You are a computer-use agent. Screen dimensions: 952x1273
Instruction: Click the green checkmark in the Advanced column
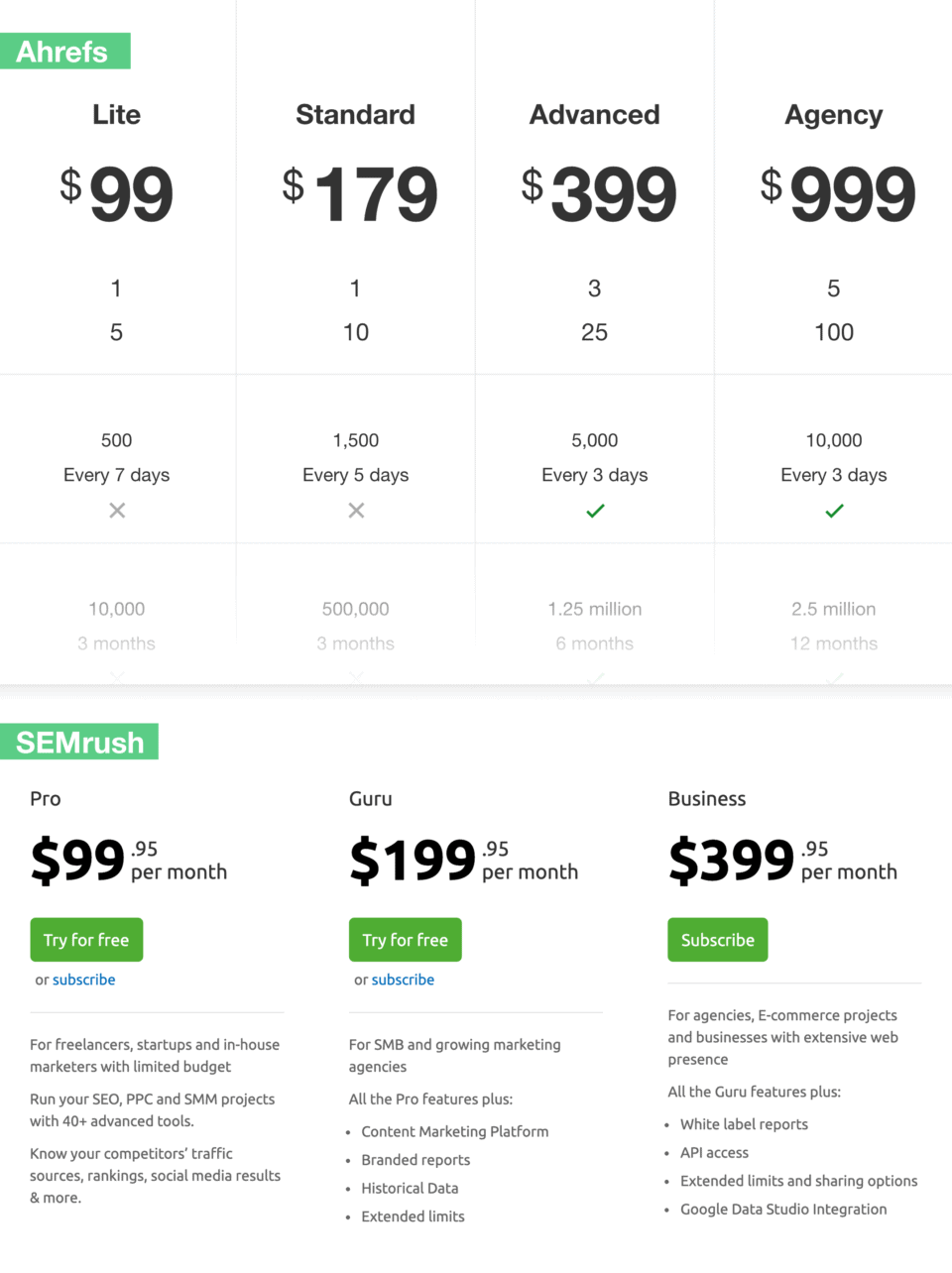tap(594, 511)
